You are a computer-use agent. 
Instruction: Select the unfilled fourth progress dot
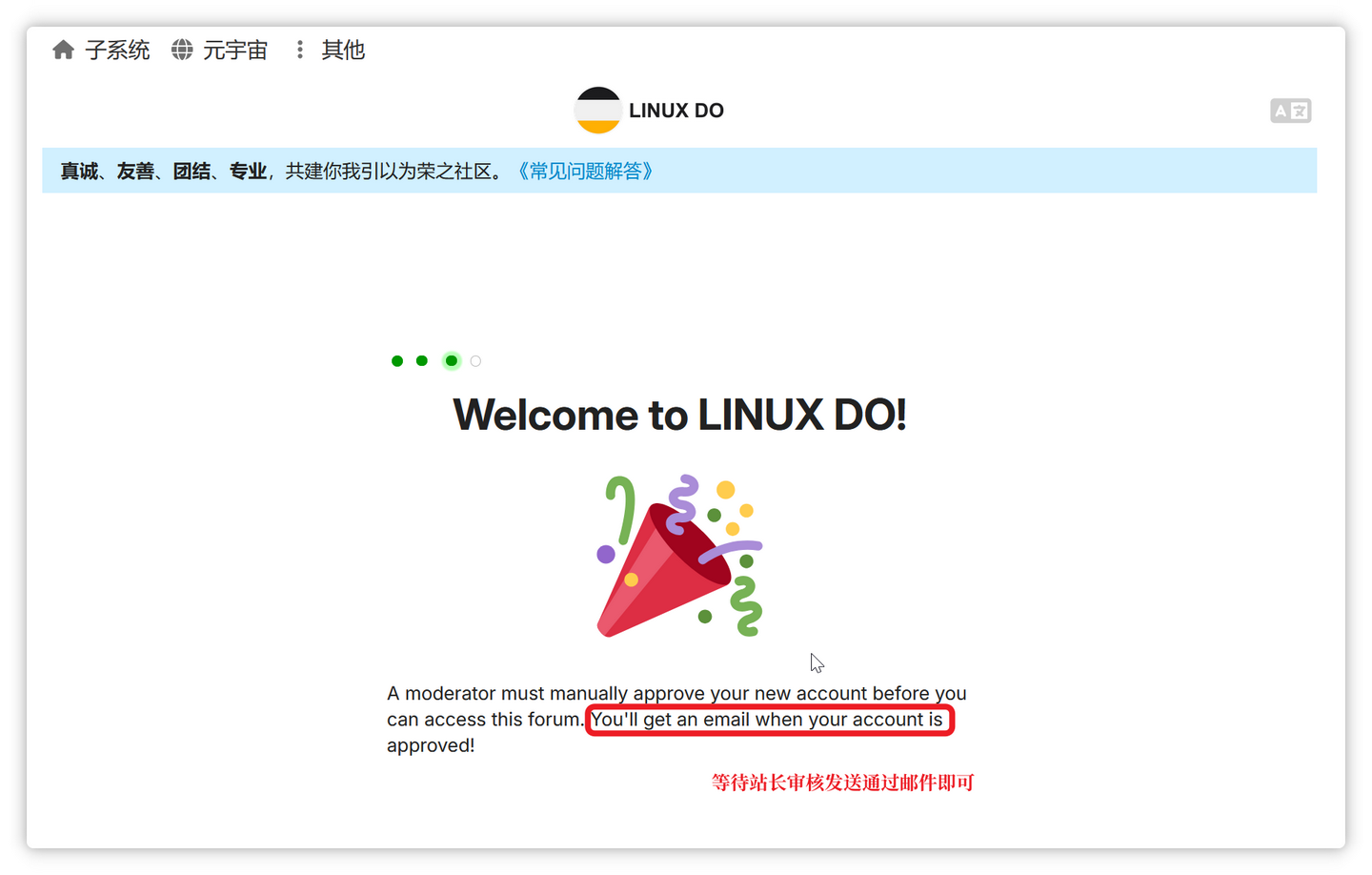pos(475,360)
